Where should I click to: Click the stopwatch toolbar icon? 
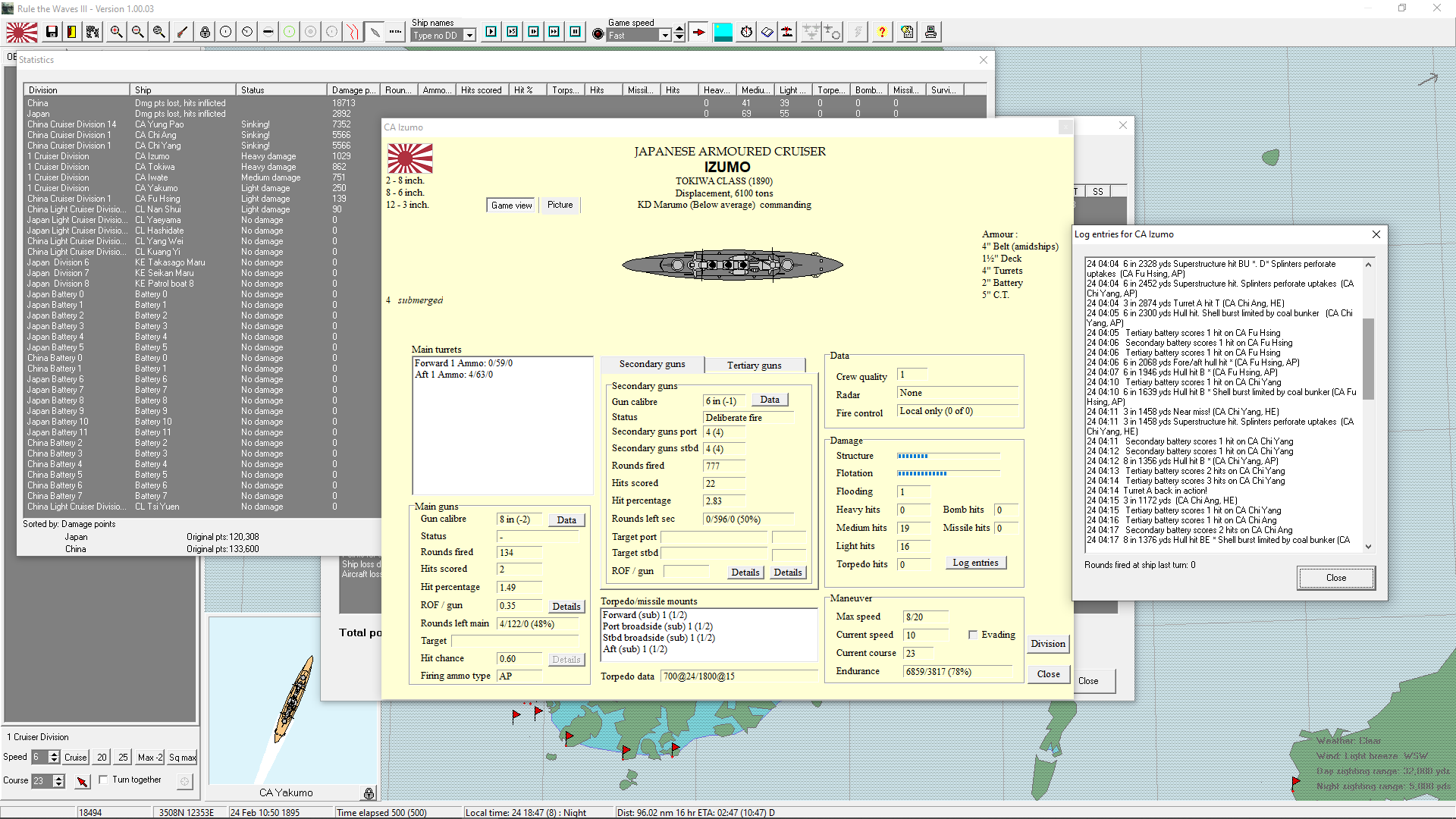coord(746,32)
